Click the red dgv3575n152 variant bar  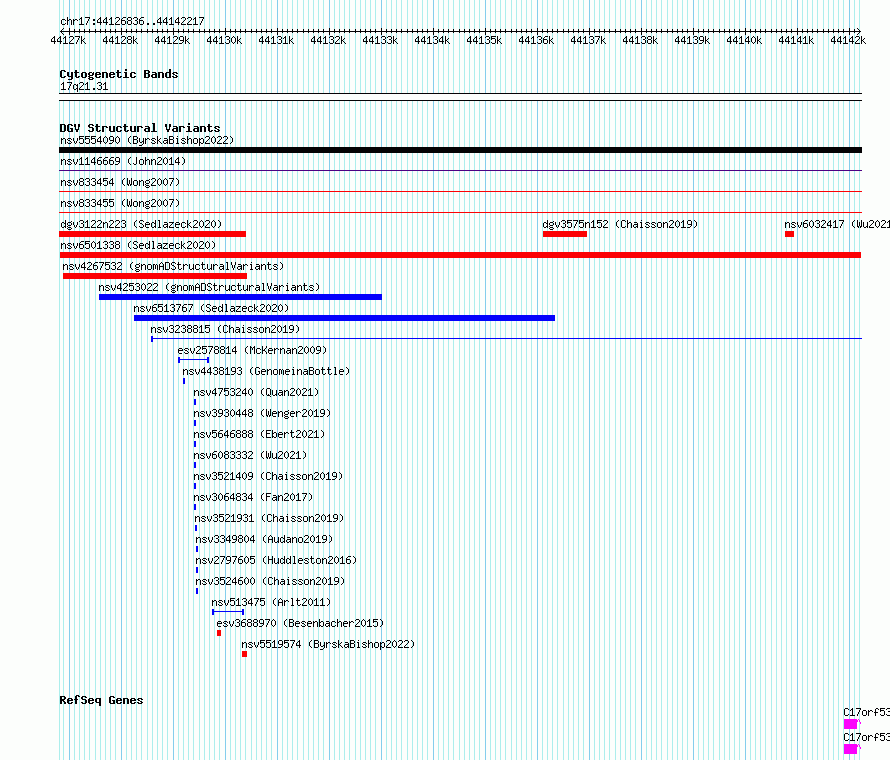pyautogui.click(x=565, y=234)
